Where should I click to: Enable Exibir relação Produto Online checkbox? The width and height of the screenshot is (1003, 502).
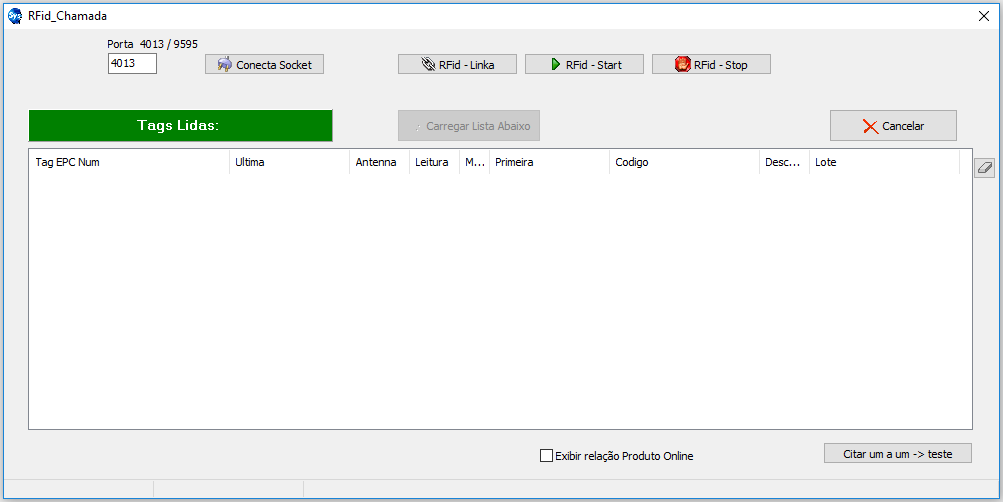point(546,456)
